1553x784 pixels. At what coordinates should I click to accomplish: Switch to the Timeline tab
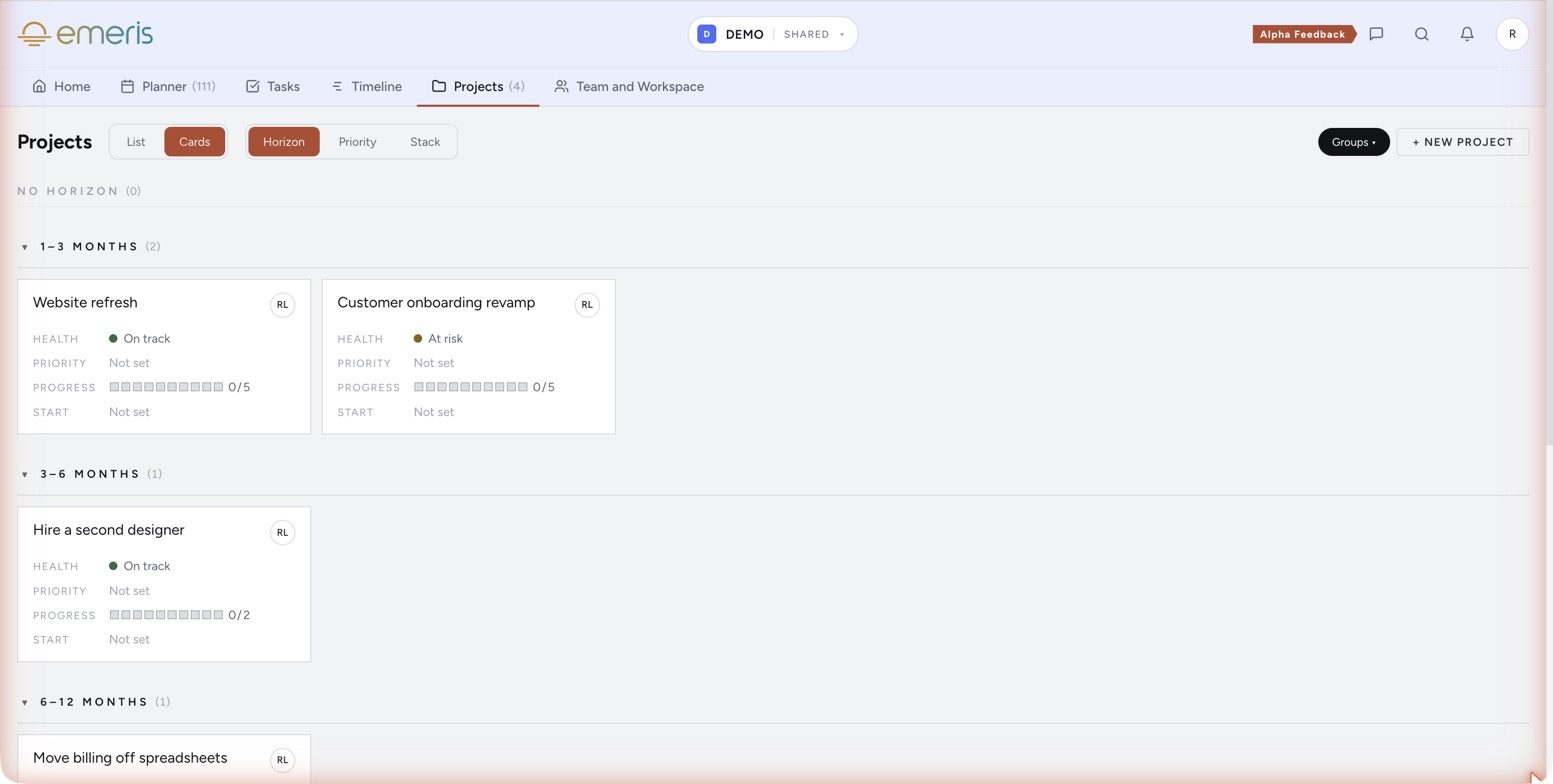pyautogui.click(x=366, y=86)
